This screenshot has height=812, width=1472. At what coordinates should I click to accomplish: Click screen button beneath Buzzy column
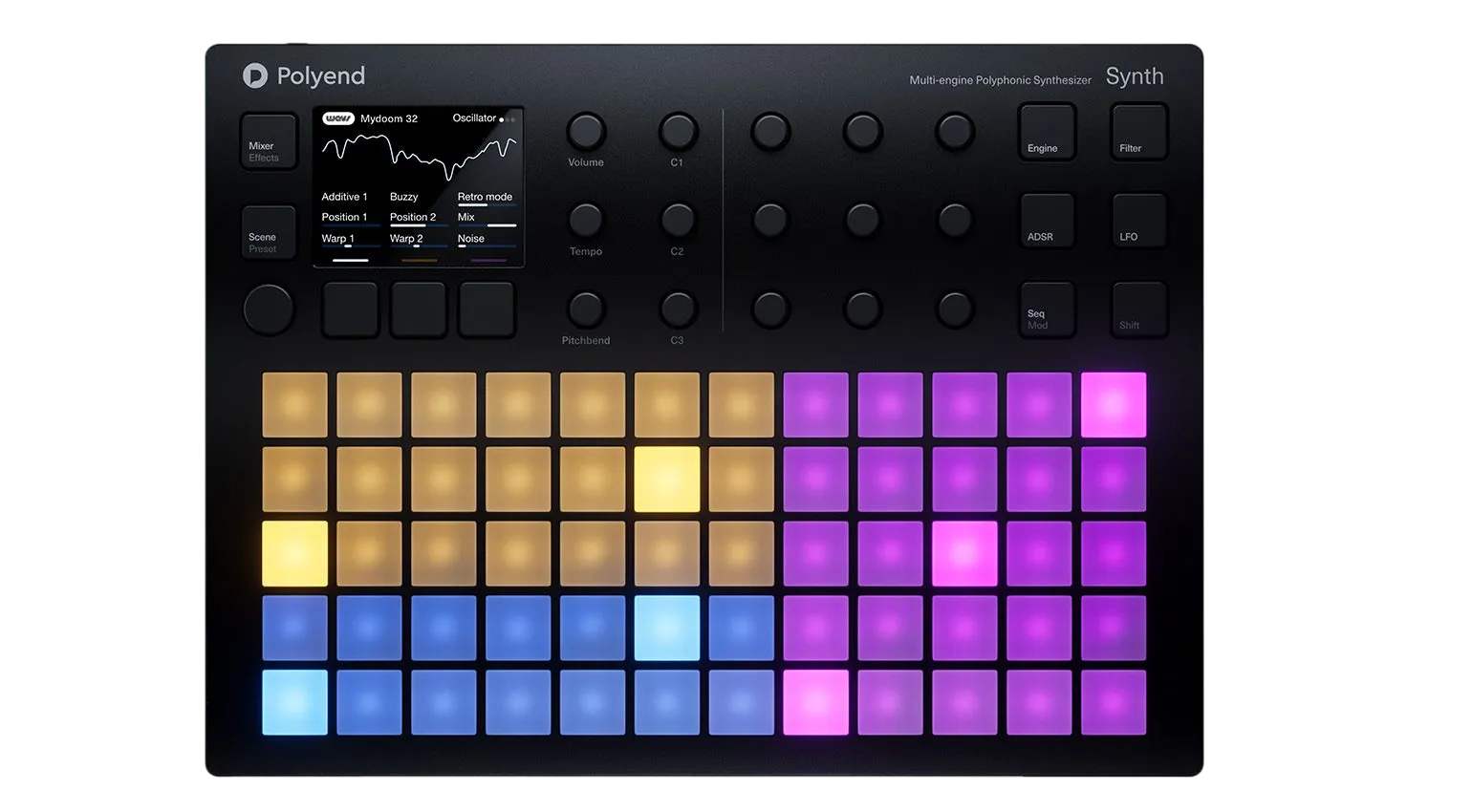pos(419,309)
